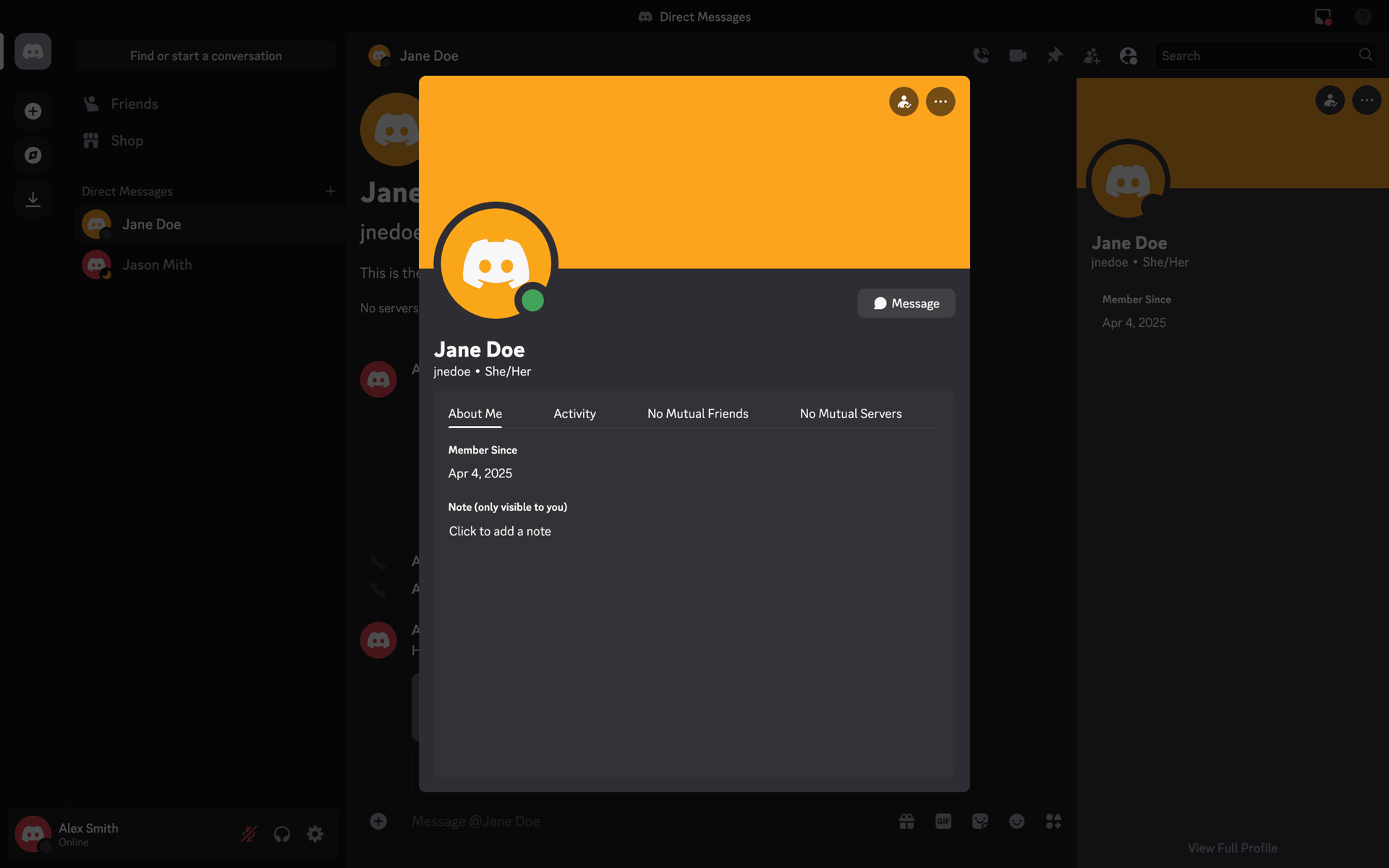Viewport: 1389px width, 868px height.
Task: Open the GIF picker
Action: coord(943,821)
